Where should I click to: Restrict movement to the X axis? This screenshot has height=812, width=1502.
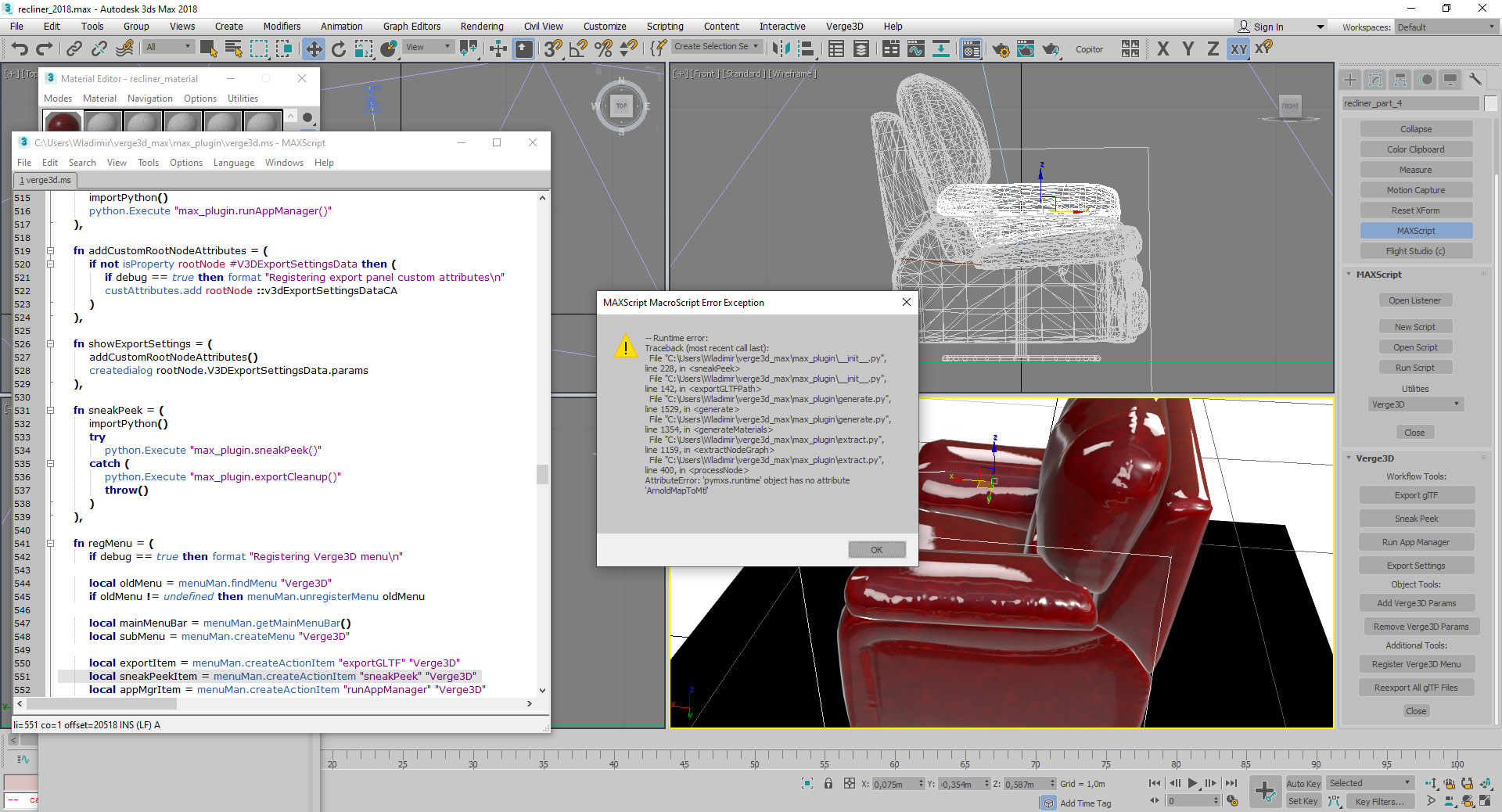click(x=1163, y=49)
